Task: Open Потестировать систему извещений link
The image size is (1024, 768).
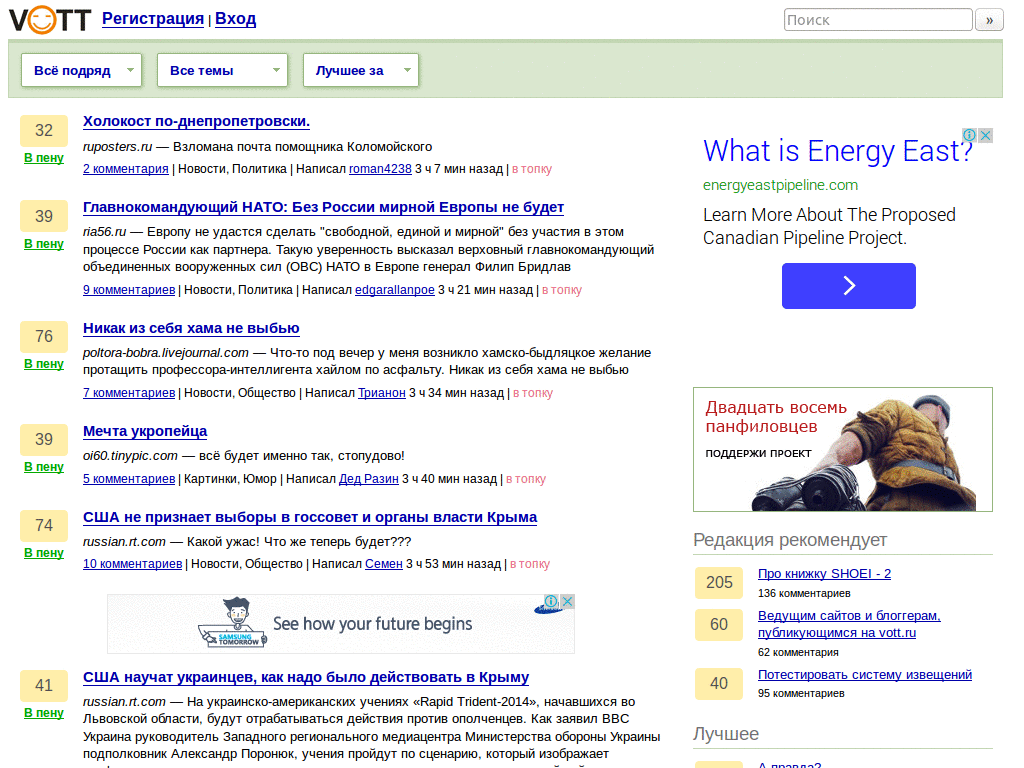Action: click(x=865, y=675)
